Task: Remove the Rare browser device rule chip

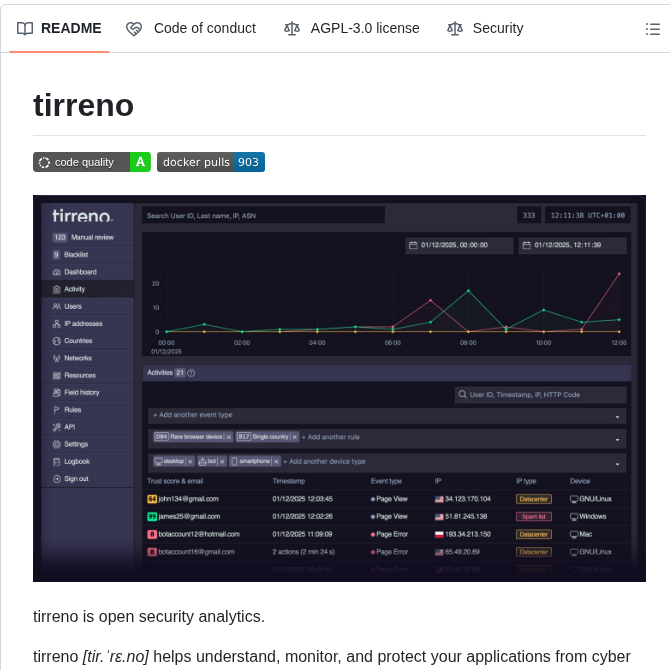Action: (229, 437)
